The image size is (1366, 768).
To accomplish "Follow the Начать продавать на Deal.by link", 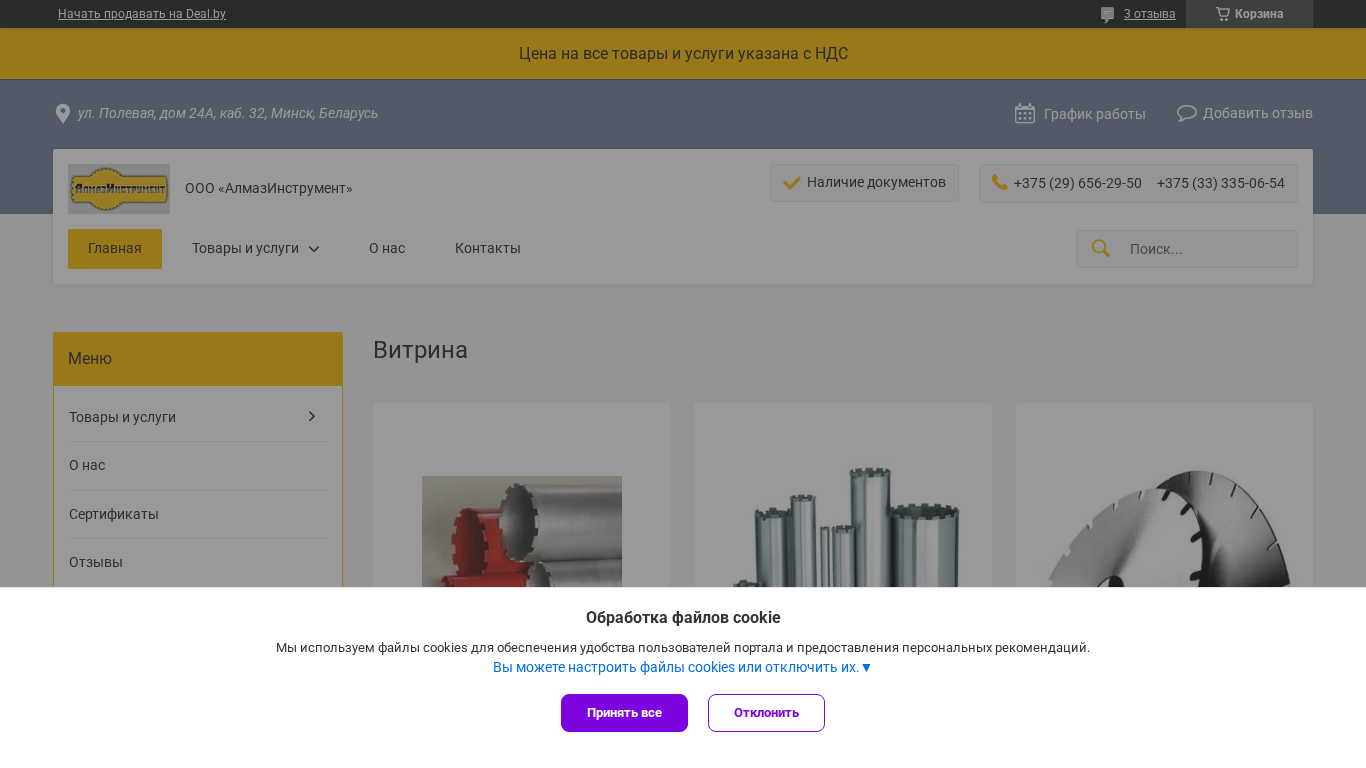I will (142, 14).
